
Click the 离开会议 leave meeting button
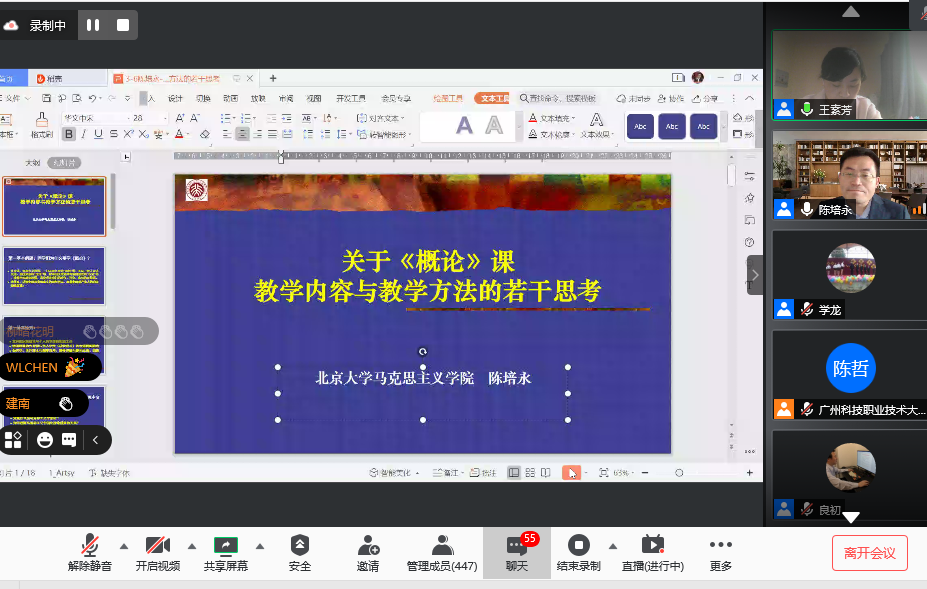(869, 553)
